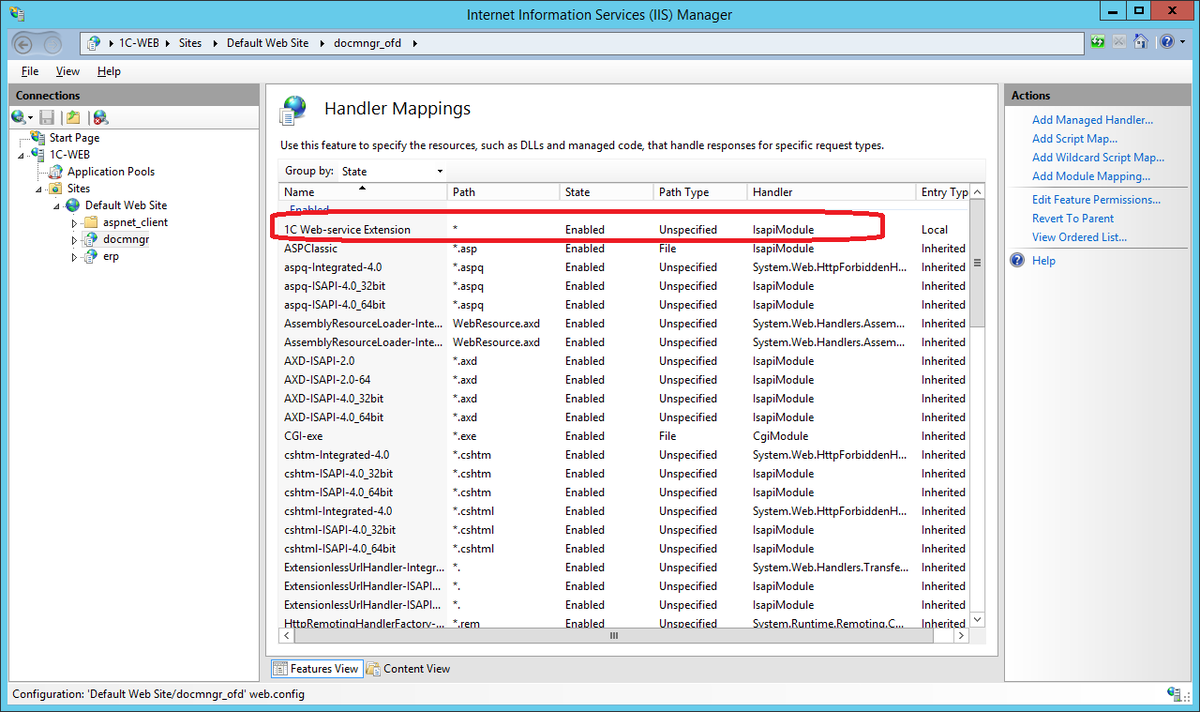Click the docmngr application icon
The height and width of the screenshot is (712, 1200).
pyautogui.click(x=90, y=239)
